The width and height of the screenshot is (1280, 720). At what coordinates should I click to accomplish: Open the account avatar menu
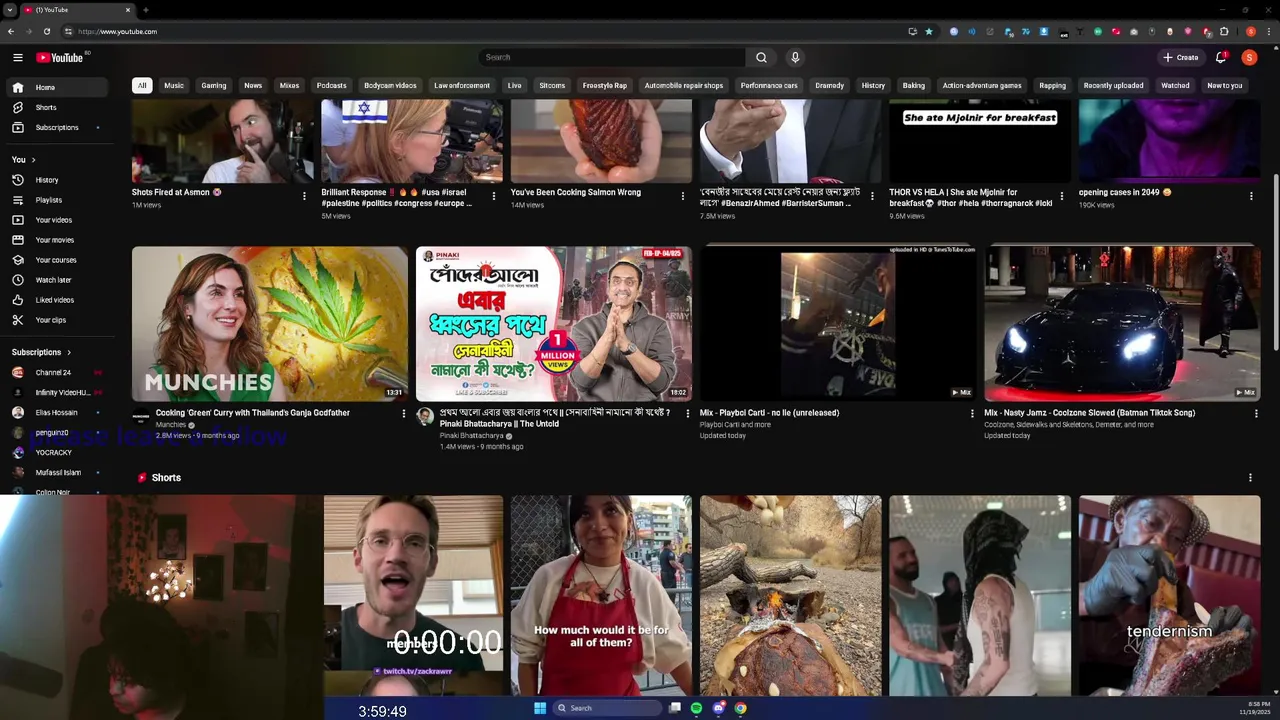coord(1249,58)
